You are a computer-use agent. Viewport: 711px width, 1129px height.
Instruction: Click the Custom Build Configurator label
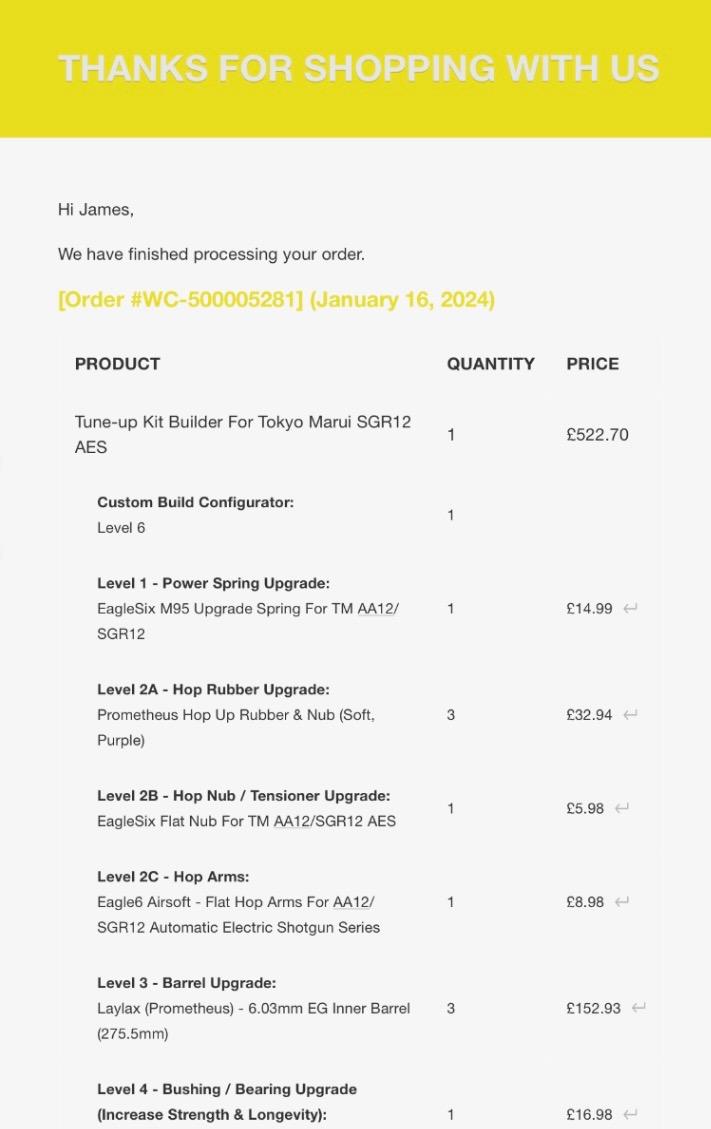click(195, 502)
